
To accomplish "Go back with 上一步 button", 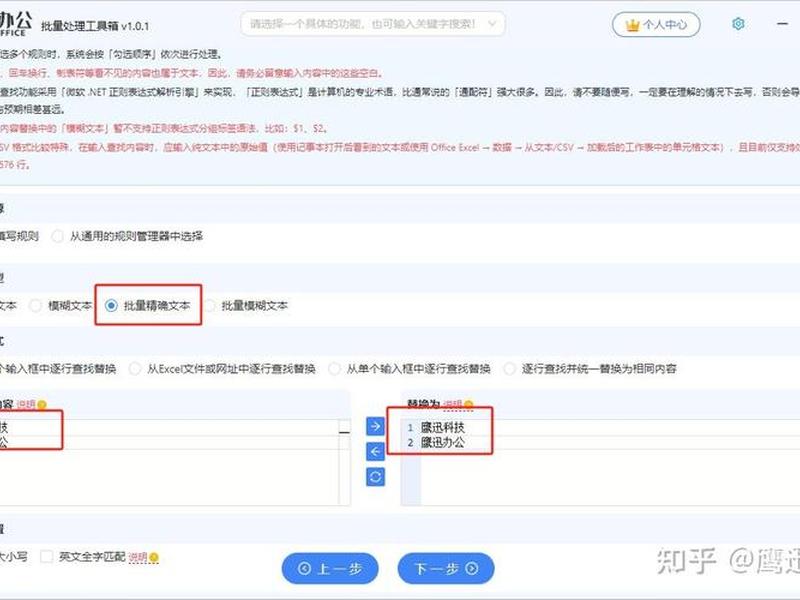I will point(330,568).
